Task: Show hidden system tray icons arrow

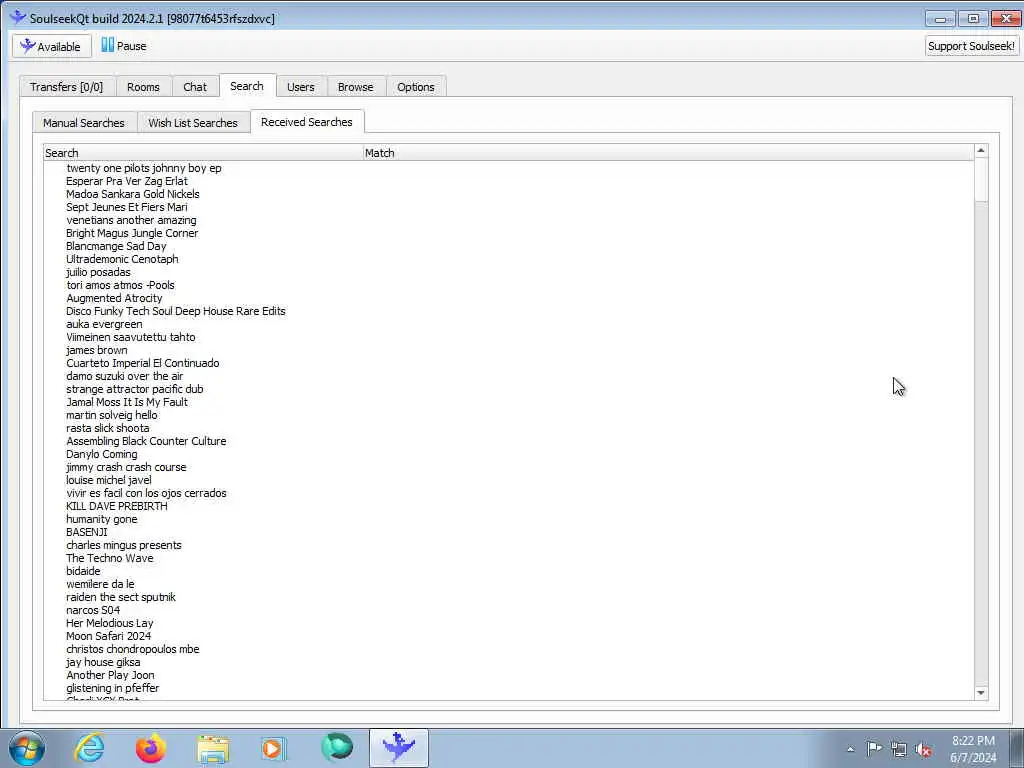Action: tap(850, 749)
